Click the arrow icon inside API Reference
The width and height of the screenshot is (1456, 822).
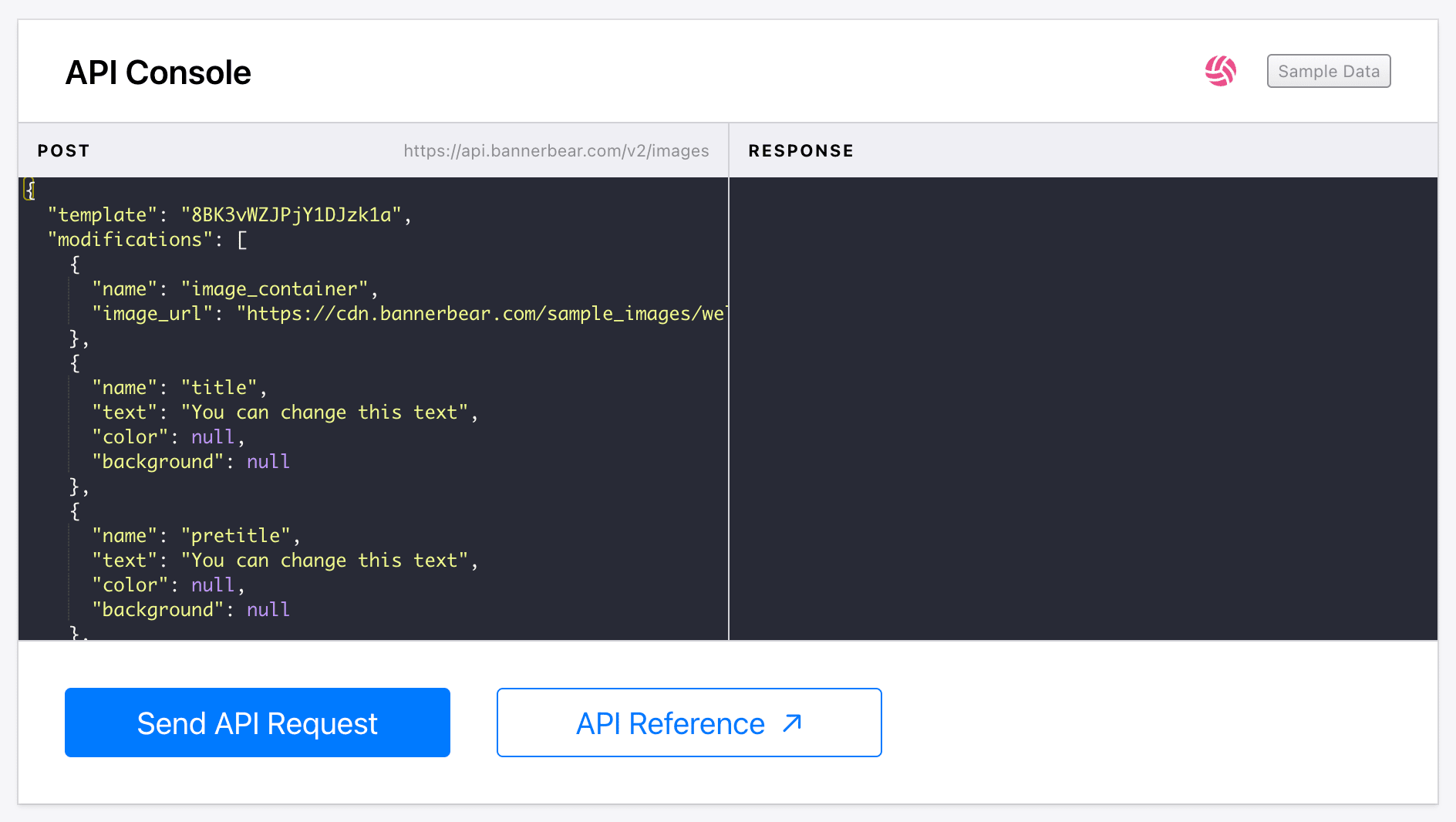792,723
